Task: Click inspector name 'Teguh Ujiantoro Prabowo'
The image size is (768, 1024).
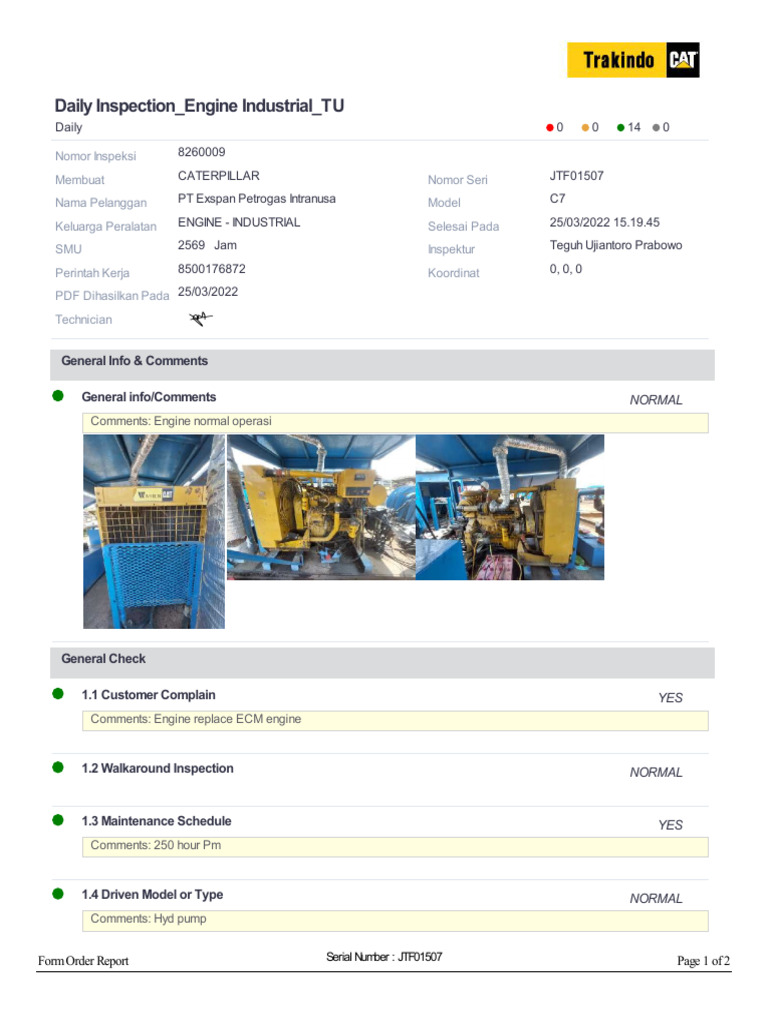Action: (616, 245)
